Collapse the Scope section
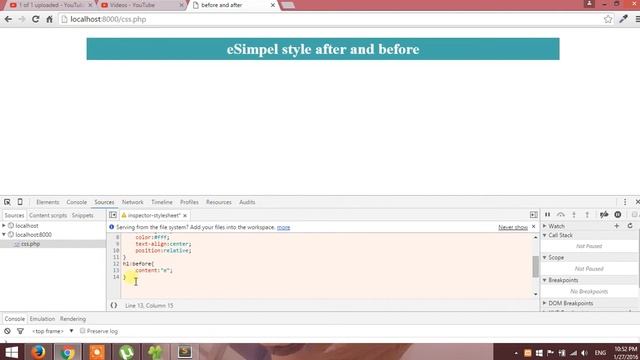The width and height of the screenshot is (640, 360). tap(544, 258)
